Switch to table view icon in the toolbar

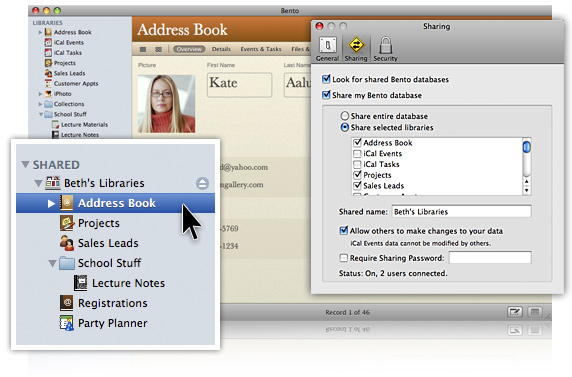point(158,49)
